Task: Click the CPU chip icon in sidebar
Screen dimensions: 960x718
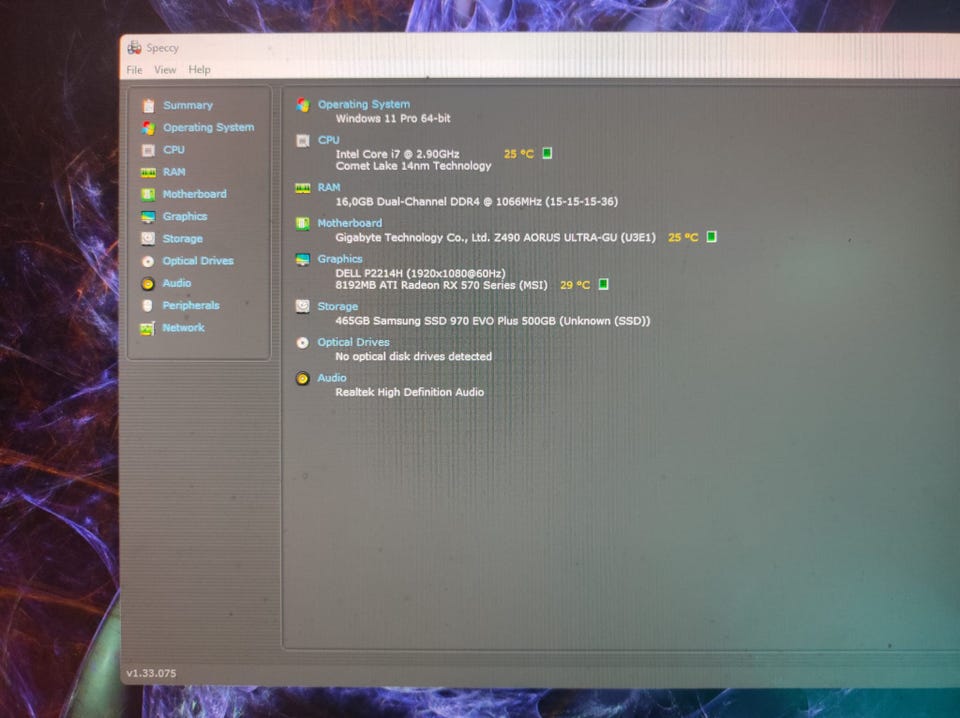Action: point(148,150)
